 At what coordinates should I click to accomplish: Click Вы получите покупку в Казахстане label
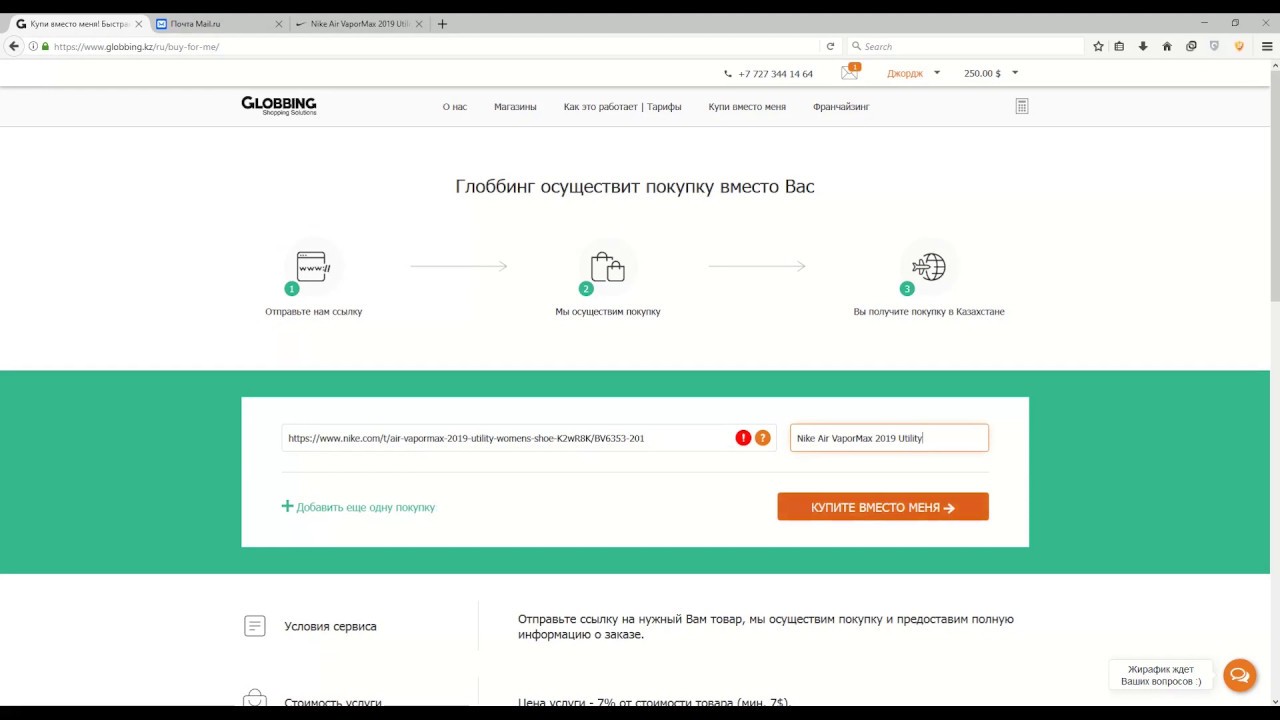point(929,312)
